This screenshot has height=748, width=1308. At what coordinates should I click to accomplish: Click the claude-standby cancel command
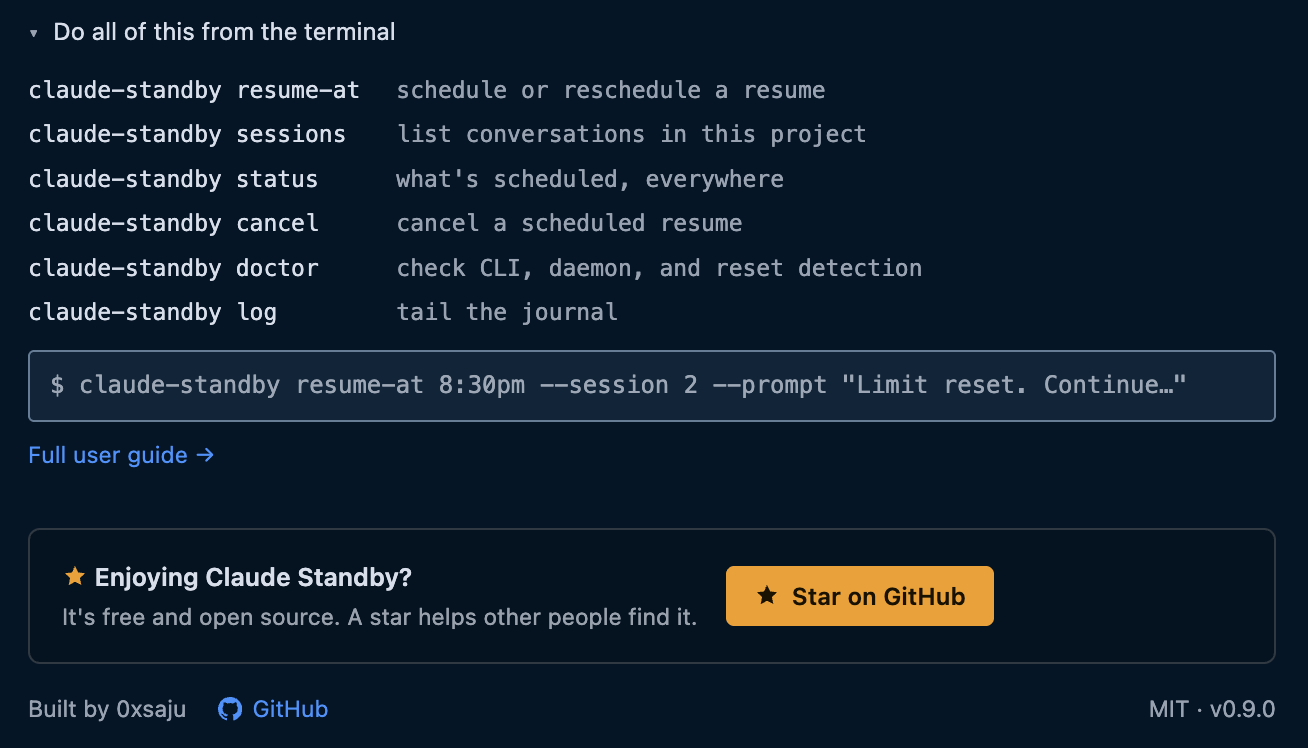tap(174, 223)
